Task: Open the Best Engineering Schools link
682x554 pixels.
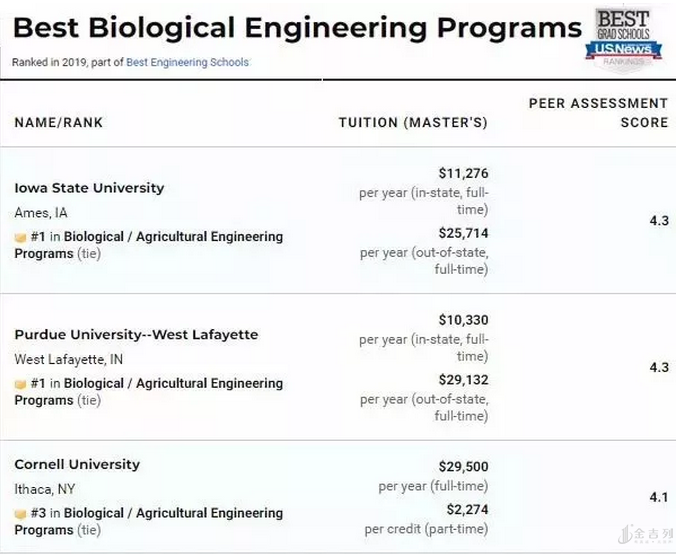Action: click(x=187, y=62)
